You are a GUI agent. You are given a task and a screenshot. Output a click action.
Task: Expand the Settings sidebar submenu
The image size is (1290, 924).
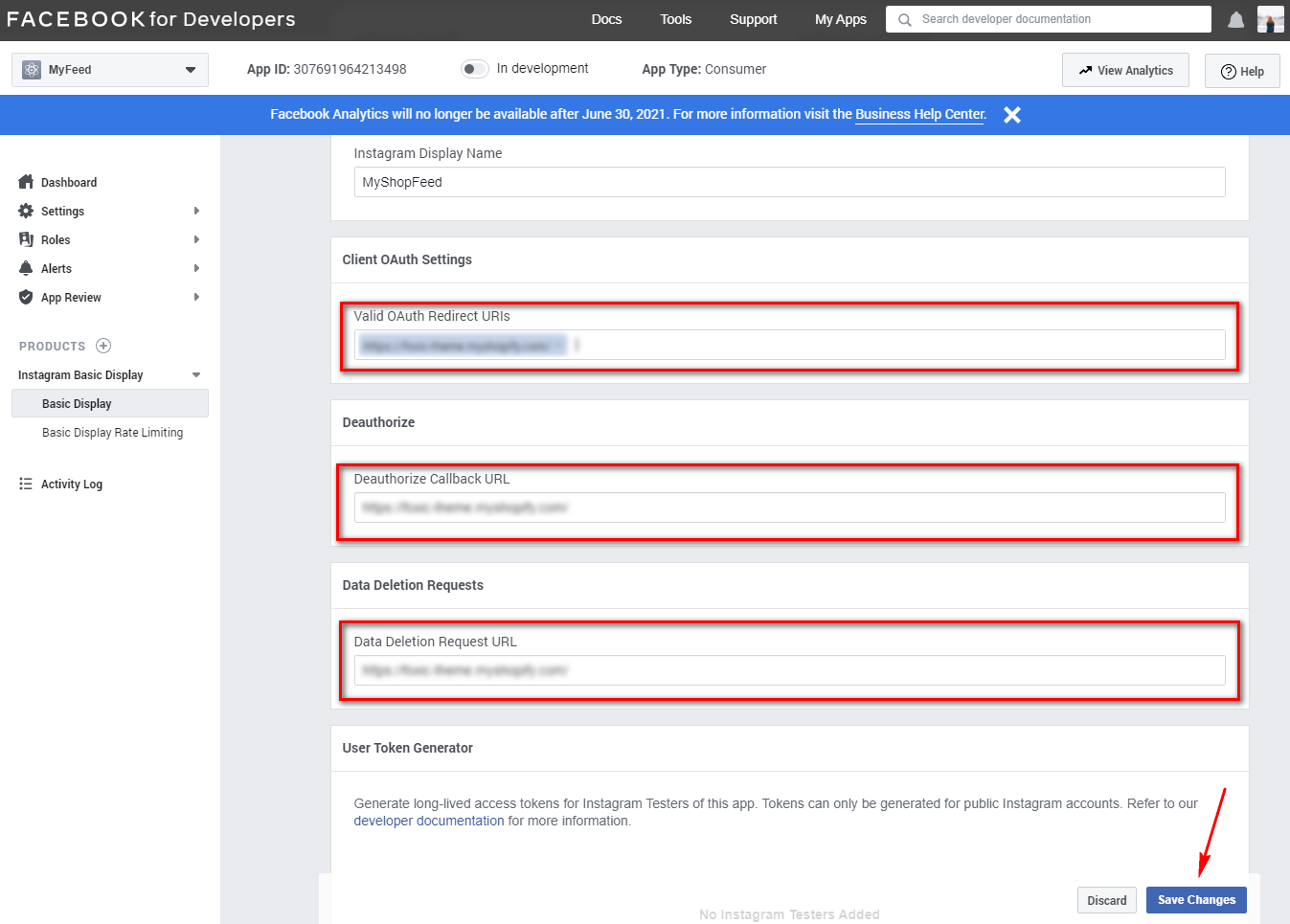[196, 211]
